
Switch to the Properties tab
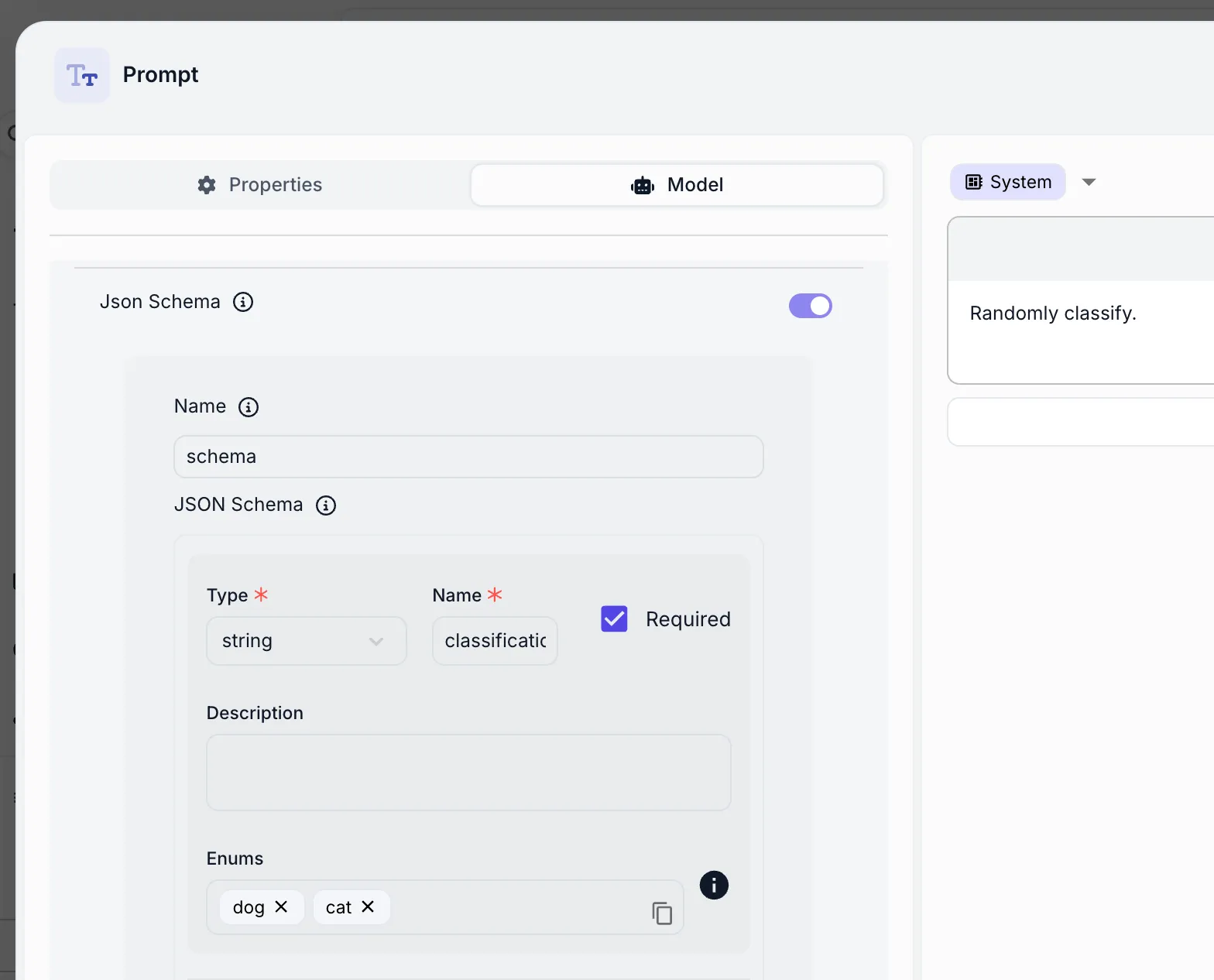(x=260, y=185)
